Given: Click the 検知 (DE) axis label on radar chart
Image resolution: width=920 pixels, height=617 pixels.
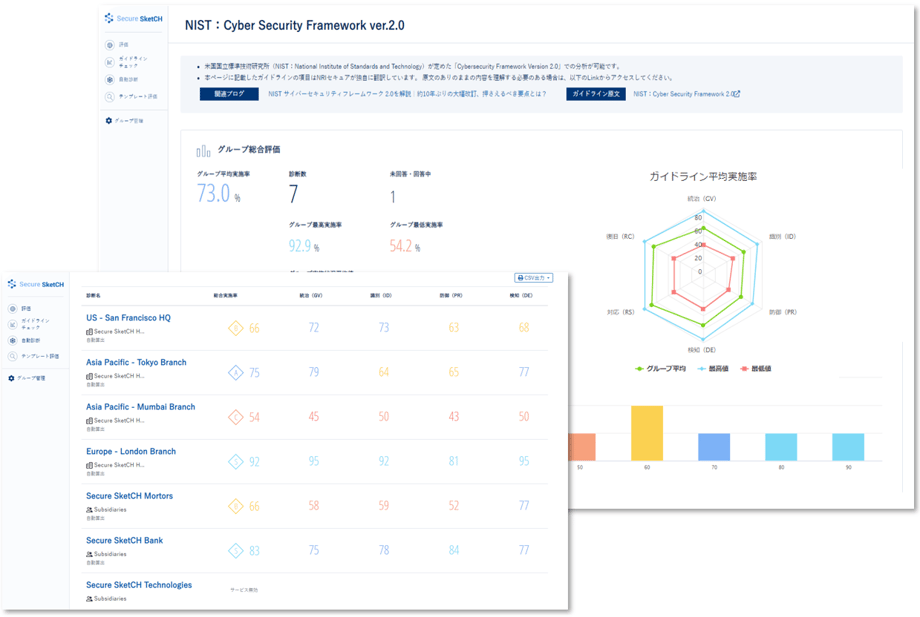Looking at the screenshot, I should 702,350.
